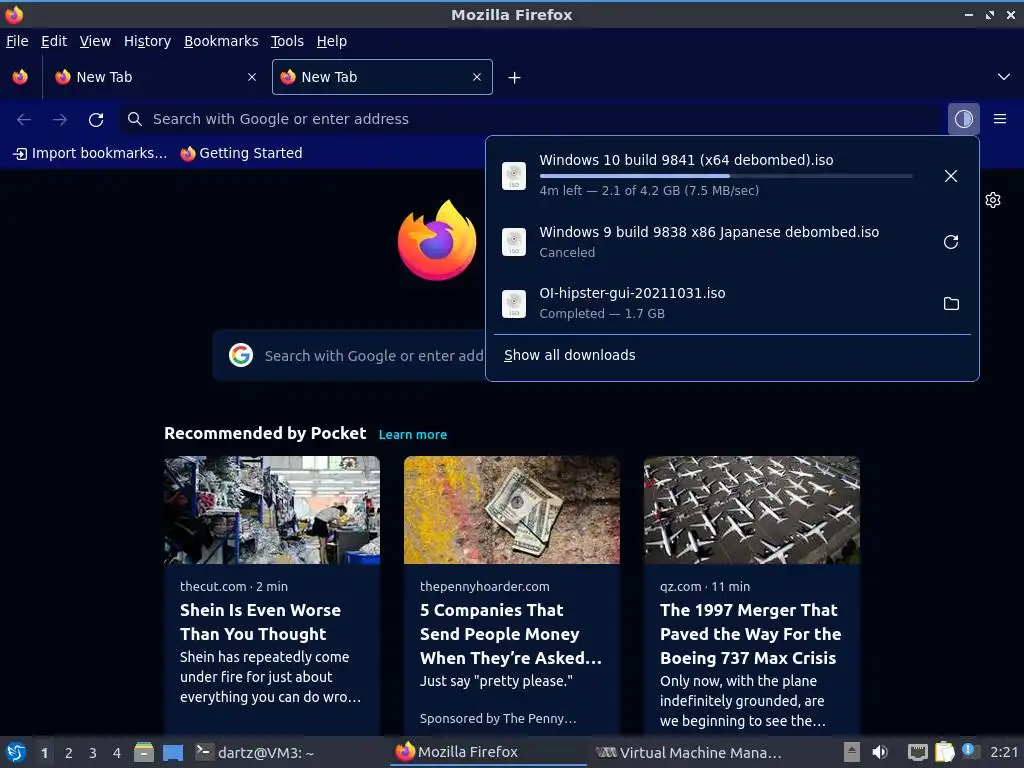Open the Edit menu
The height and width of the screenshot is (768, 1024).
tap(54, 41)
